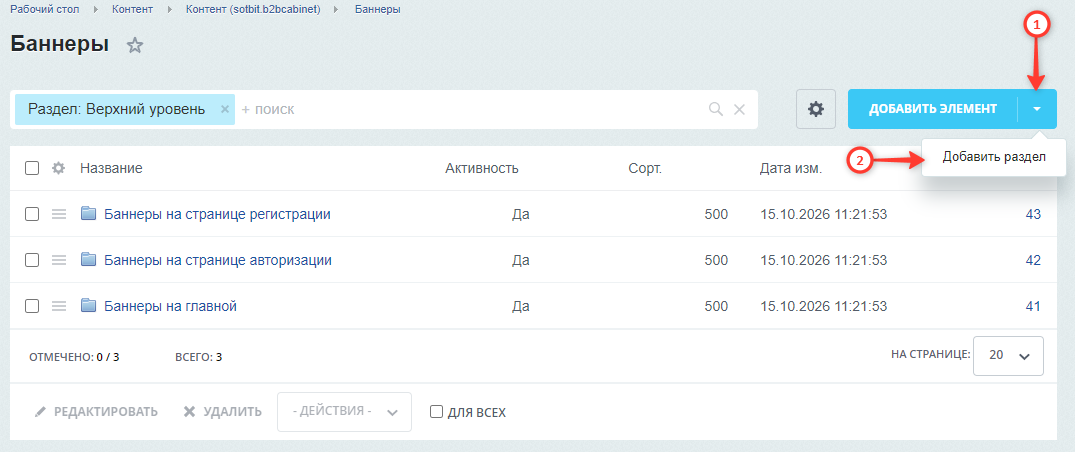Click folder icon of 'Баннеры на странице авторизации'
This screenshot has height=452, width=1075.
(x=88, y=260)
